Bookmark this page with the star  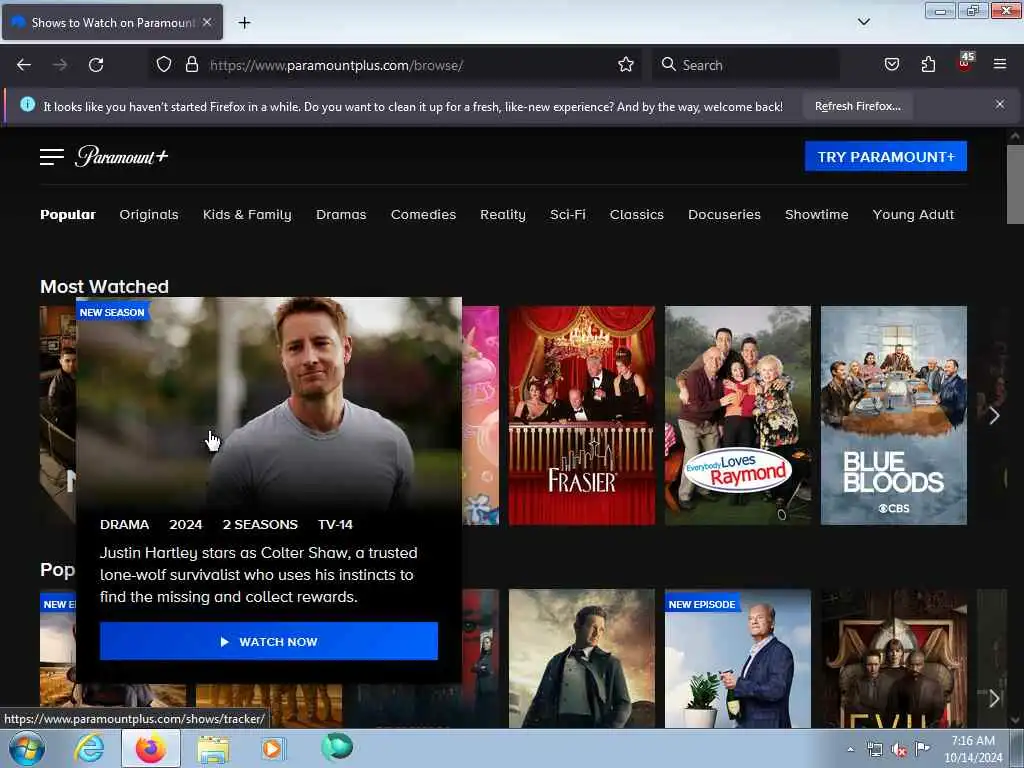[626, 65]
